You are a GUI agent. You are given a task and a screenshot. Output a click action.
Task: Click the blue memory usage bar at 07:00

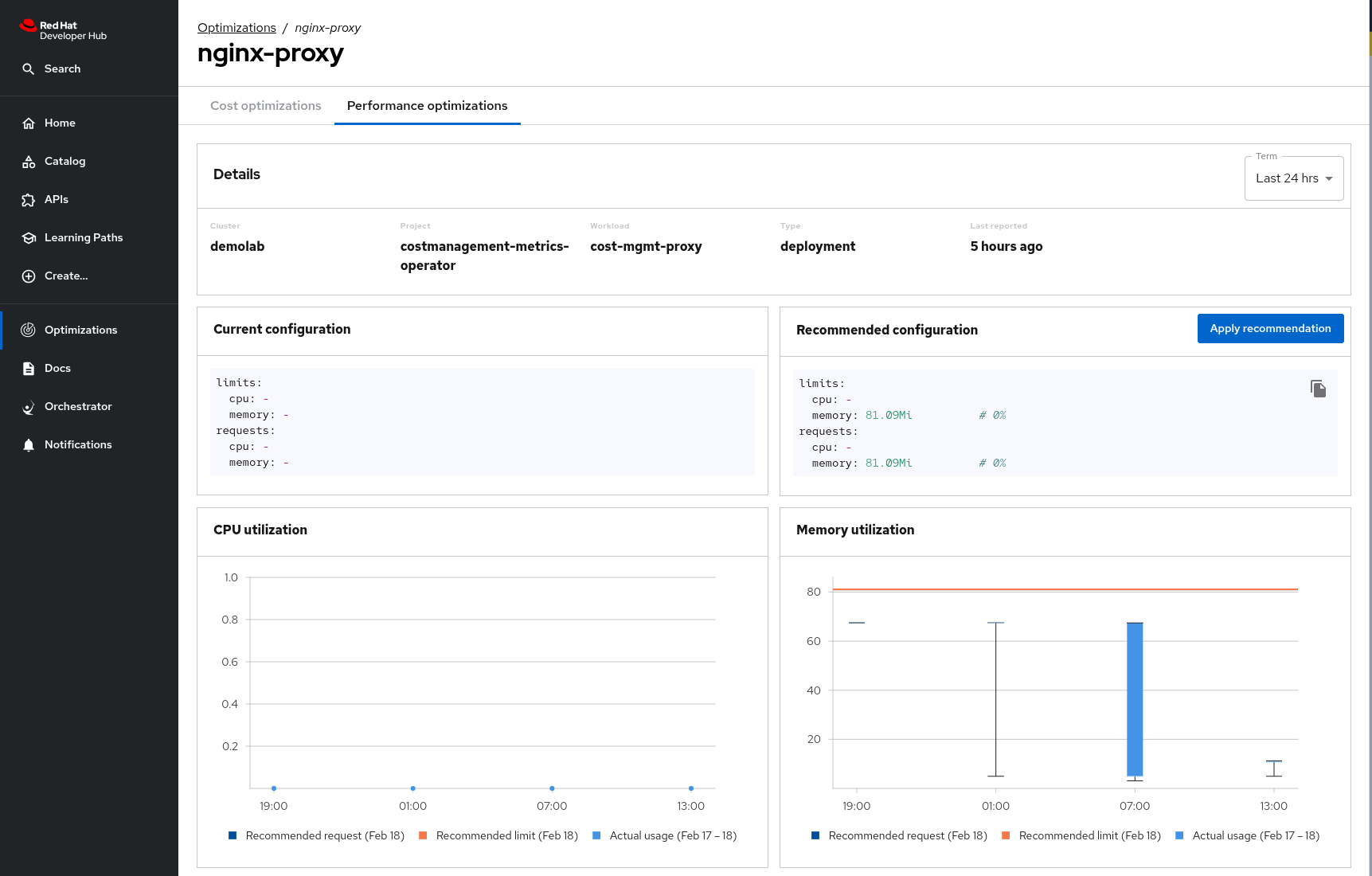click(x=1135, y=699)
